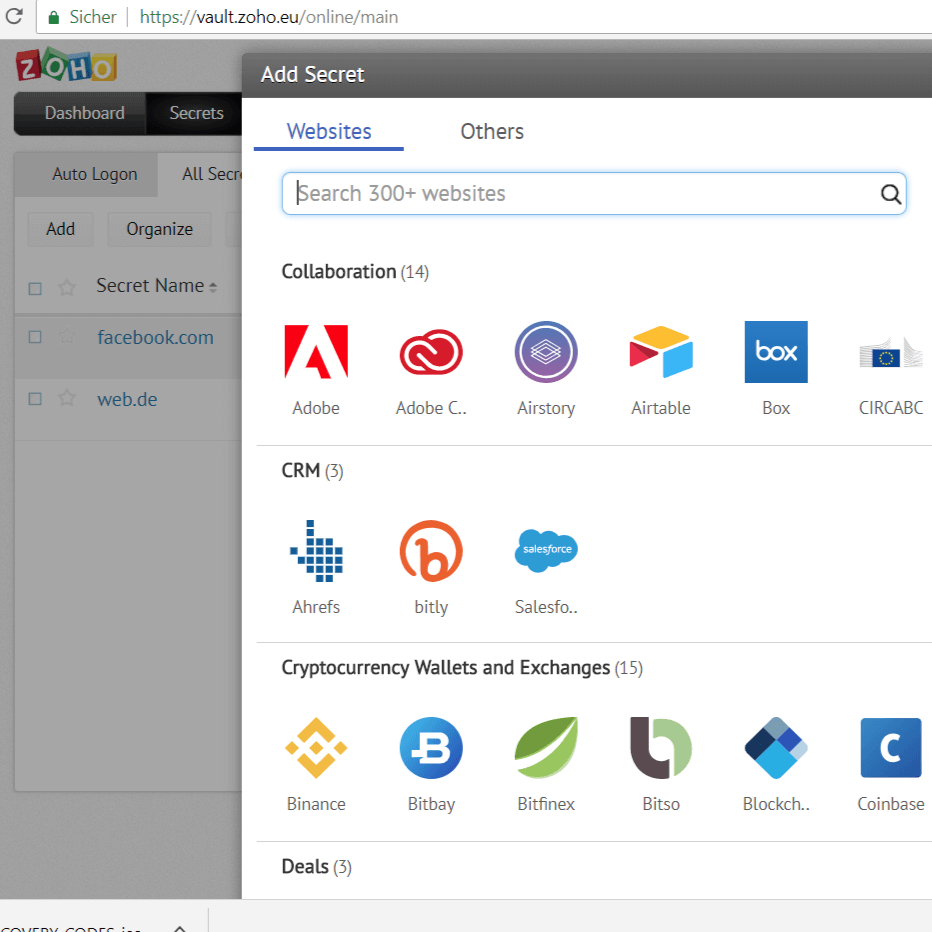The height and width of the screenshot is (932, 932).
Task: Choose the Adobe Creative Cloud icon
Action: click(431, 352)
